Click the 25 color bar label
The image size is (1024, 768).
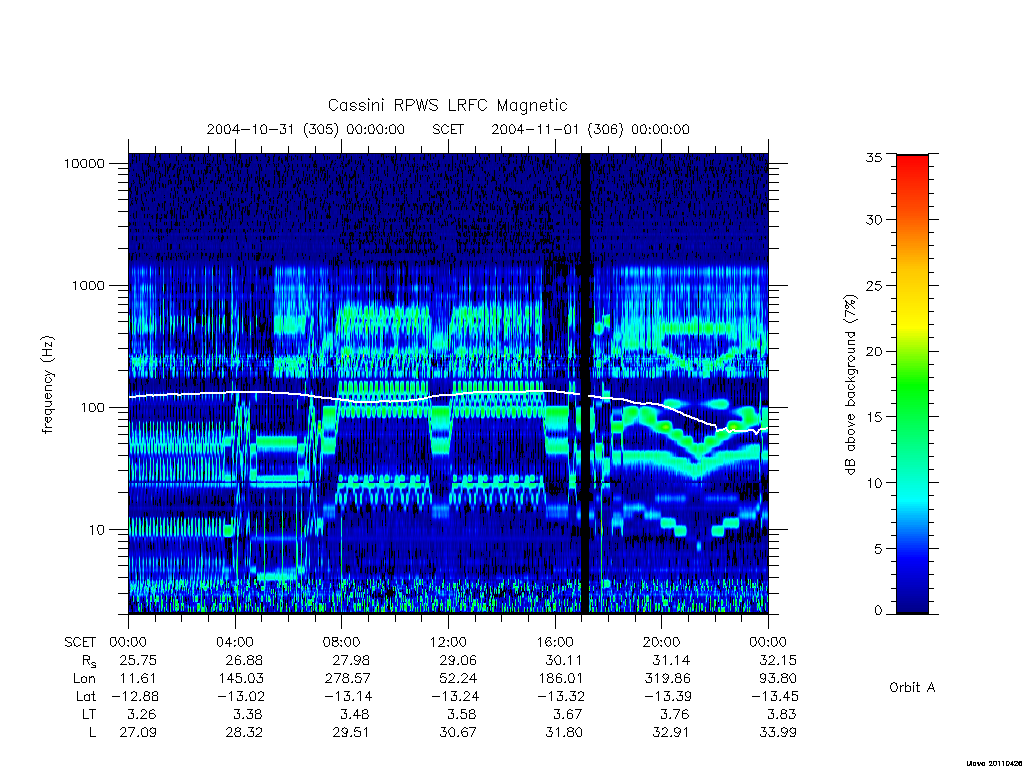click(874, 286)
